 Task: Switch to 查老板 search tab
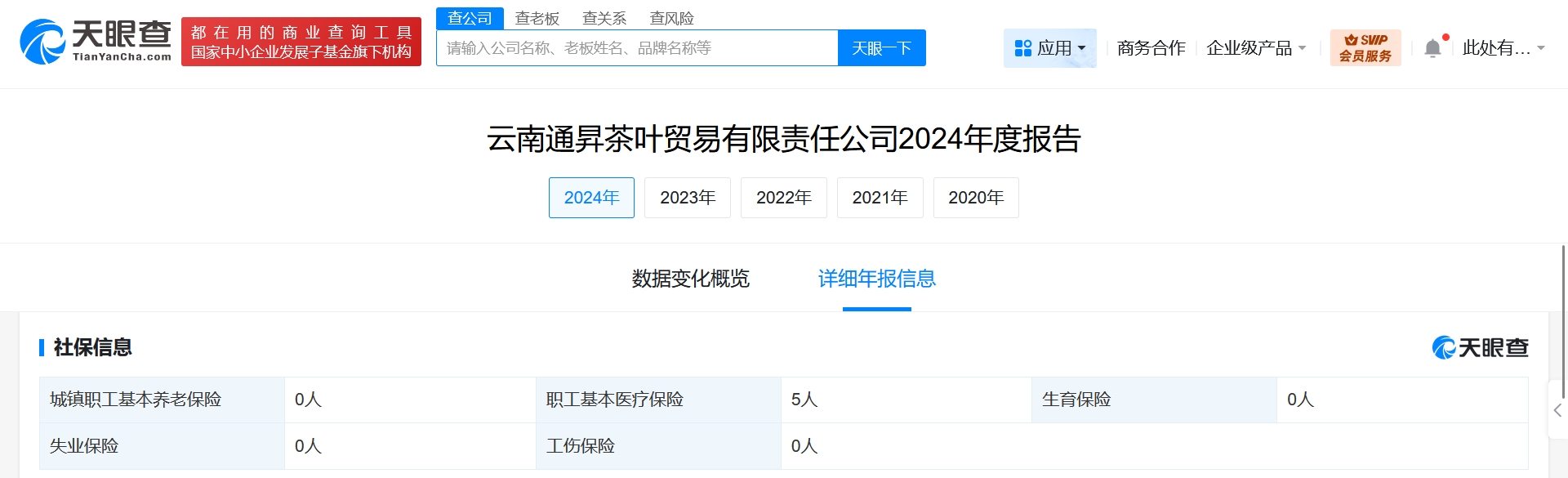tap(537, 18)
